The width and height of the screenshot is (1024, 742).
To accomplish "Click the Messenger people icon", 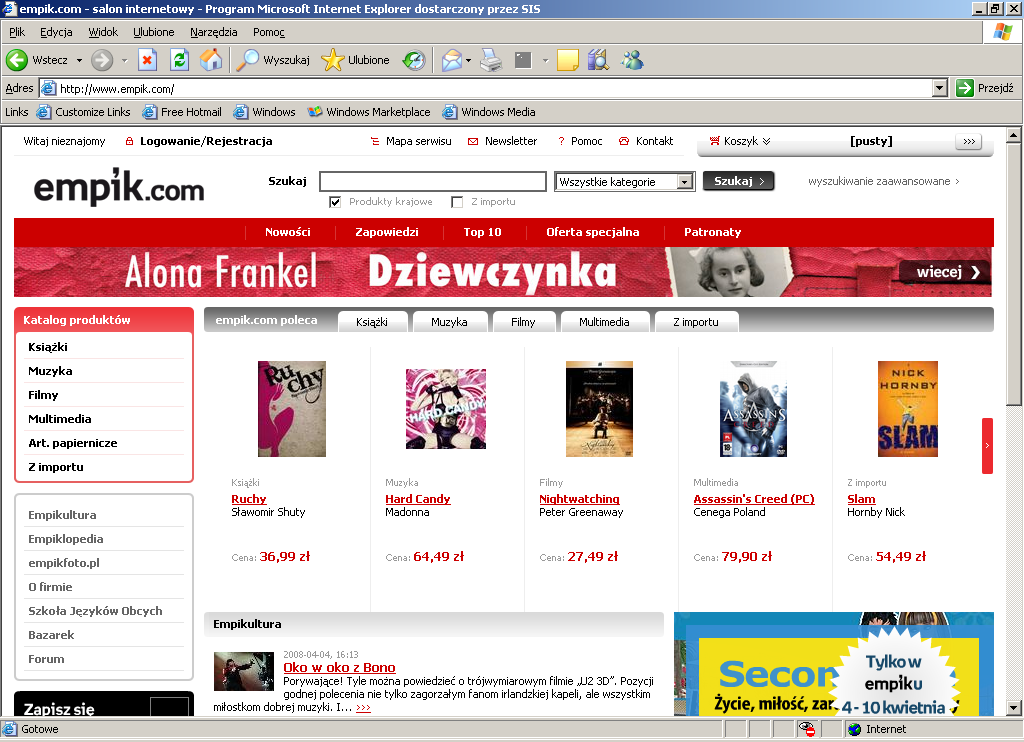I will pos(632,60).
